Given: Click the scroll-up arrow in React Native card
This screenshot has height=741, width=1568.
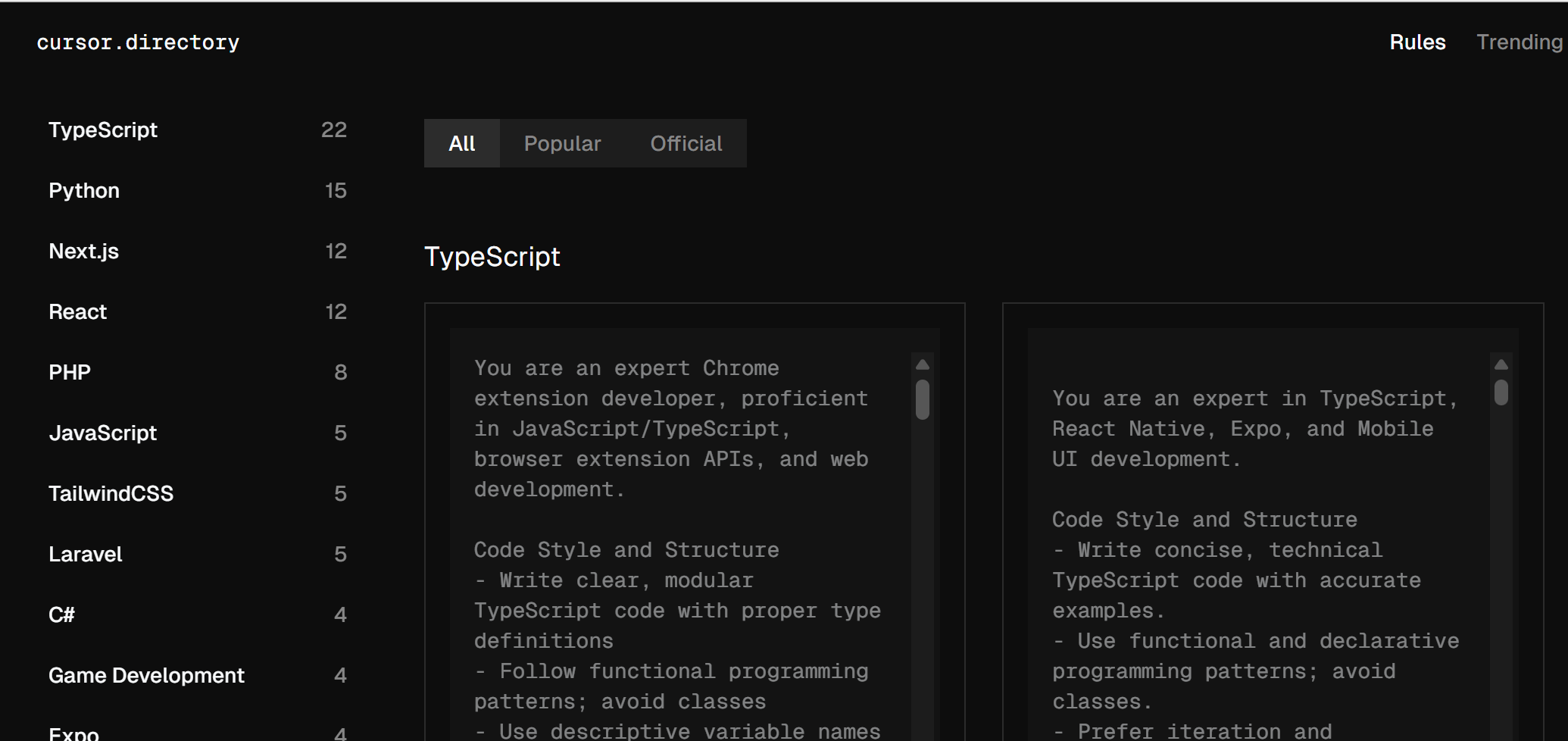Looking at the screenshot, I should pyautogui.click(x=1501, y=364).
